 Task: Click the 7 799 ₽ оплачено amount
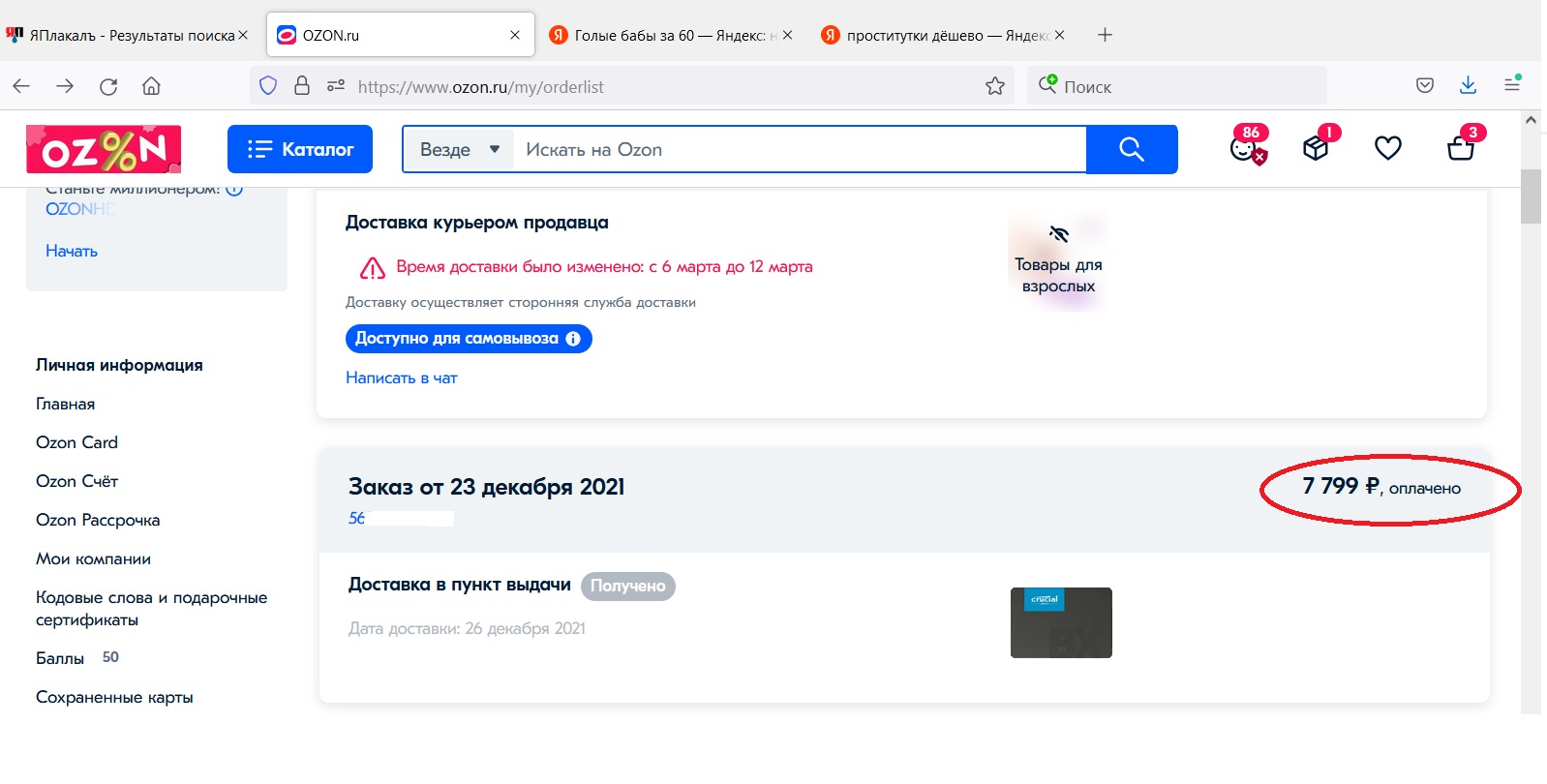[x=1381, y=487]
